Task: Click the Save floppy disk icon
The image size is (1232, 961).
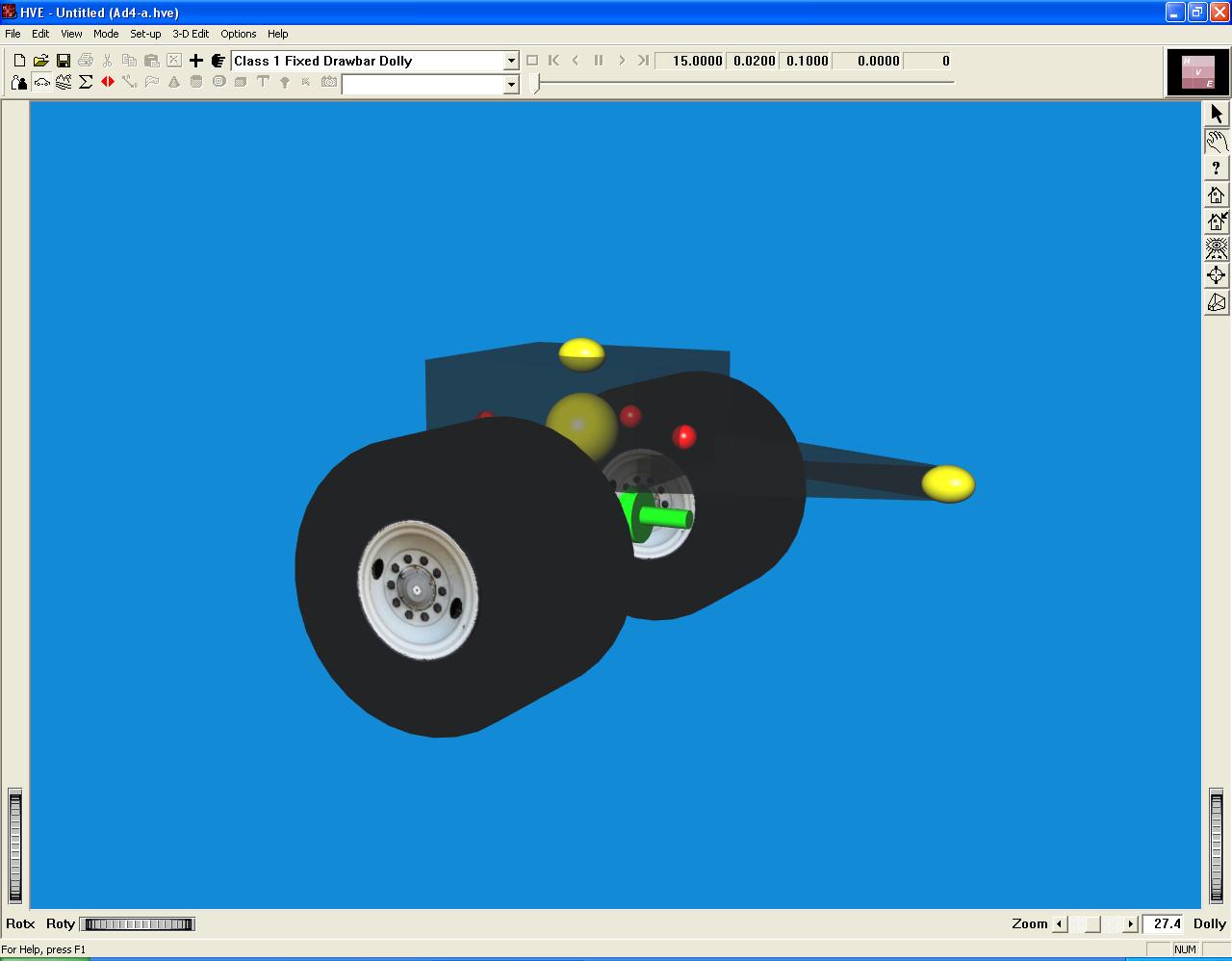Action: [x=64, y=61]
